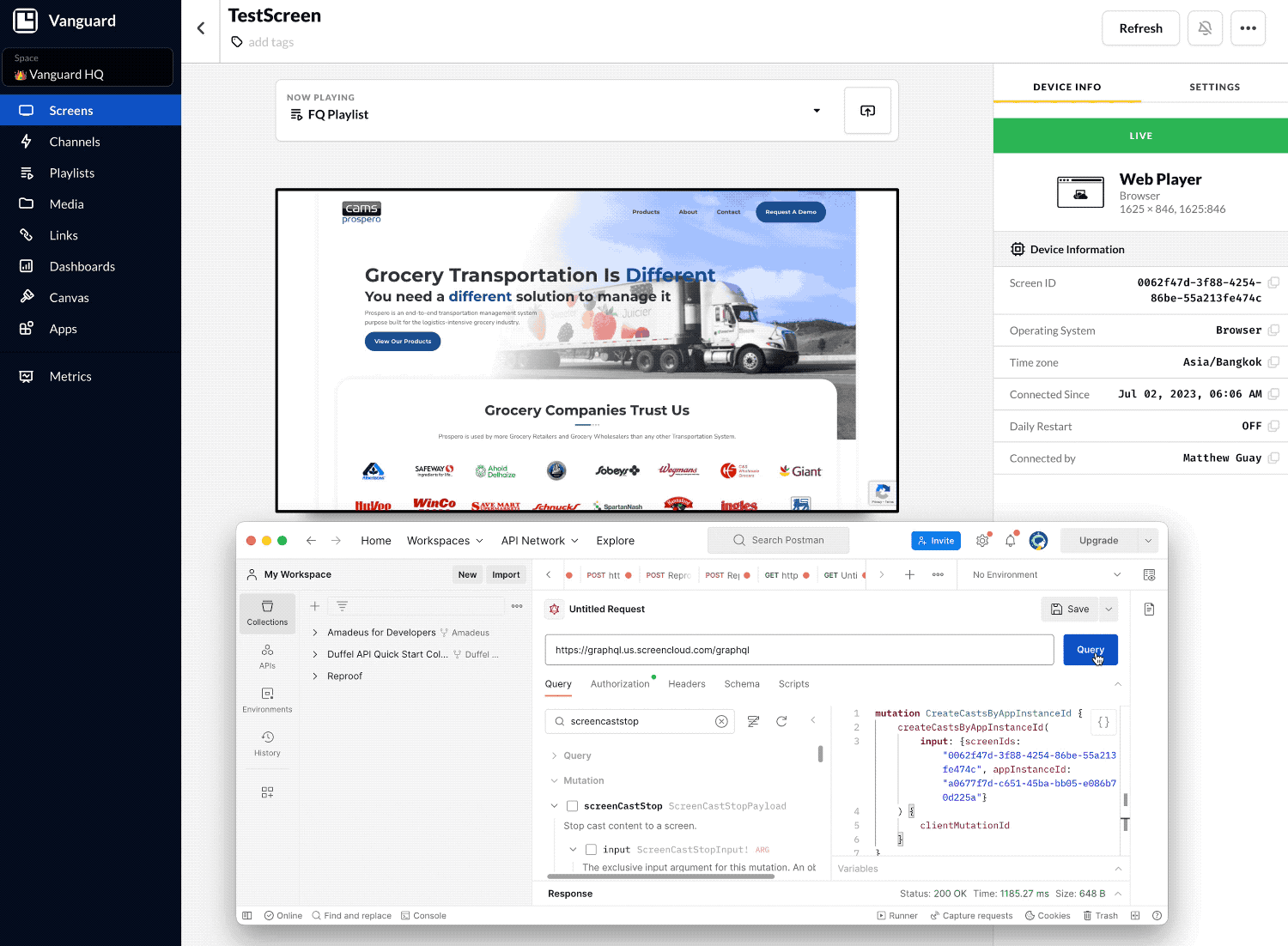Screen dimensions: 1288x946
Task: Open the No Environment dropdown
Action: click(1047, 575)
